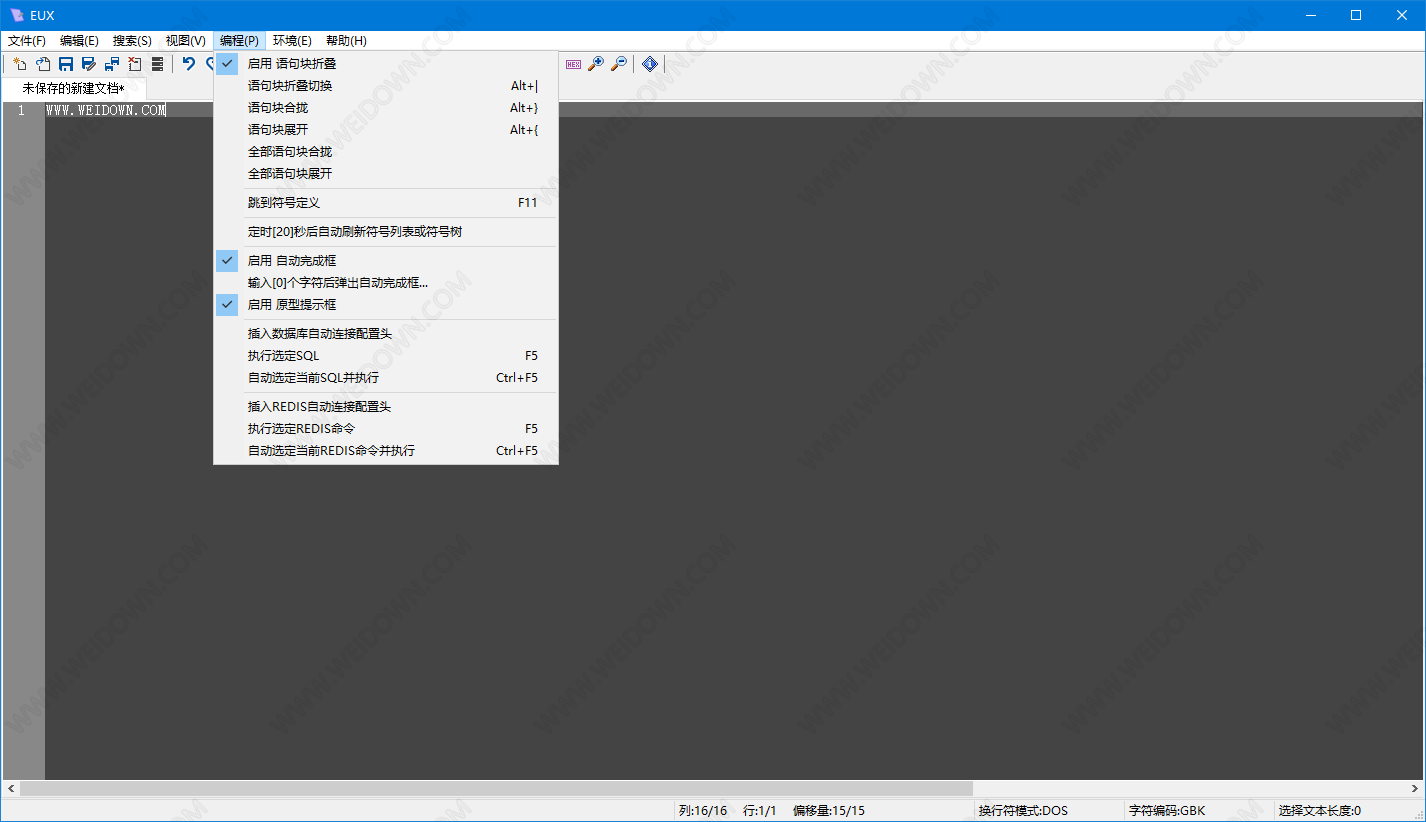The image size is (1426, 822).
Task: Open the 视图(V) menu
Action: pyautogui.click(x=186, y=41)
